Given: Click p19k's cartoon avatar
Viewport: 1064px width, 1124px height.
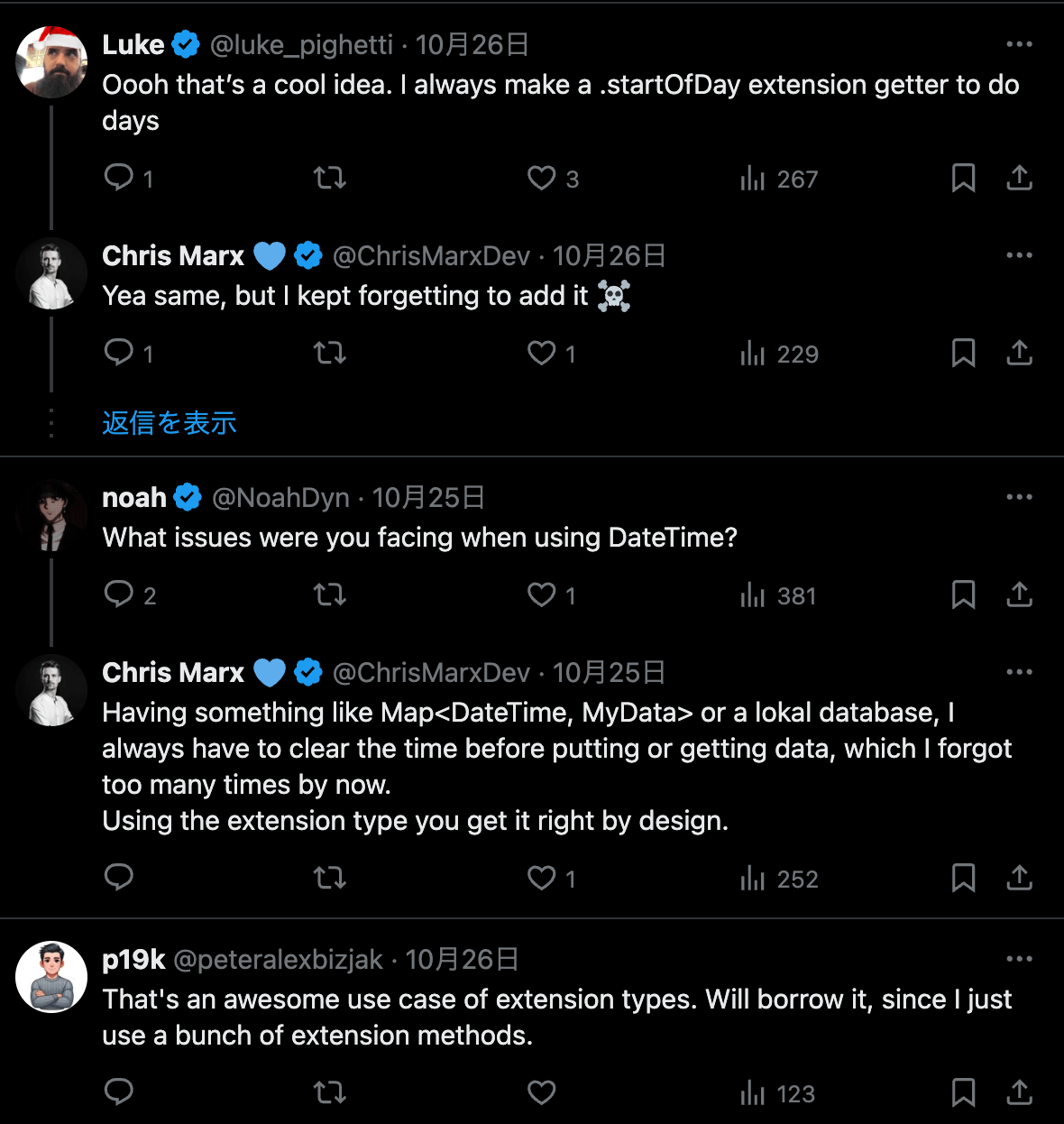Looking at the screenshot, I should click(51, 977).
